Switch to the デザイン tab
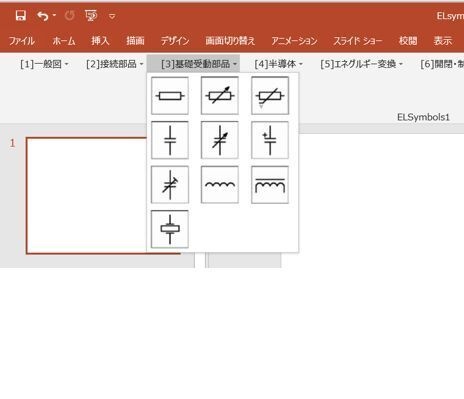The width and height of the screenshot is (464, 399). click(175, 41)
